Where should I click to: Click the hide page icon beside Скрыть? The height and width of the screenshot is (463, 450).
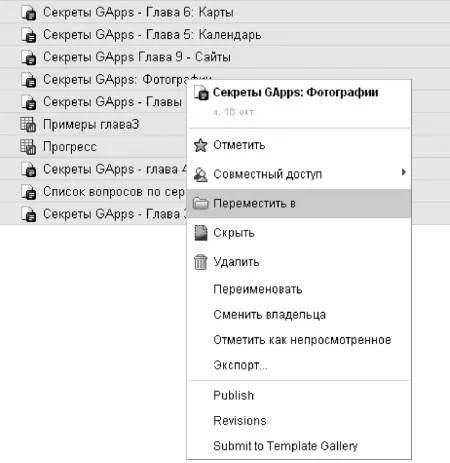pos(201,233)
